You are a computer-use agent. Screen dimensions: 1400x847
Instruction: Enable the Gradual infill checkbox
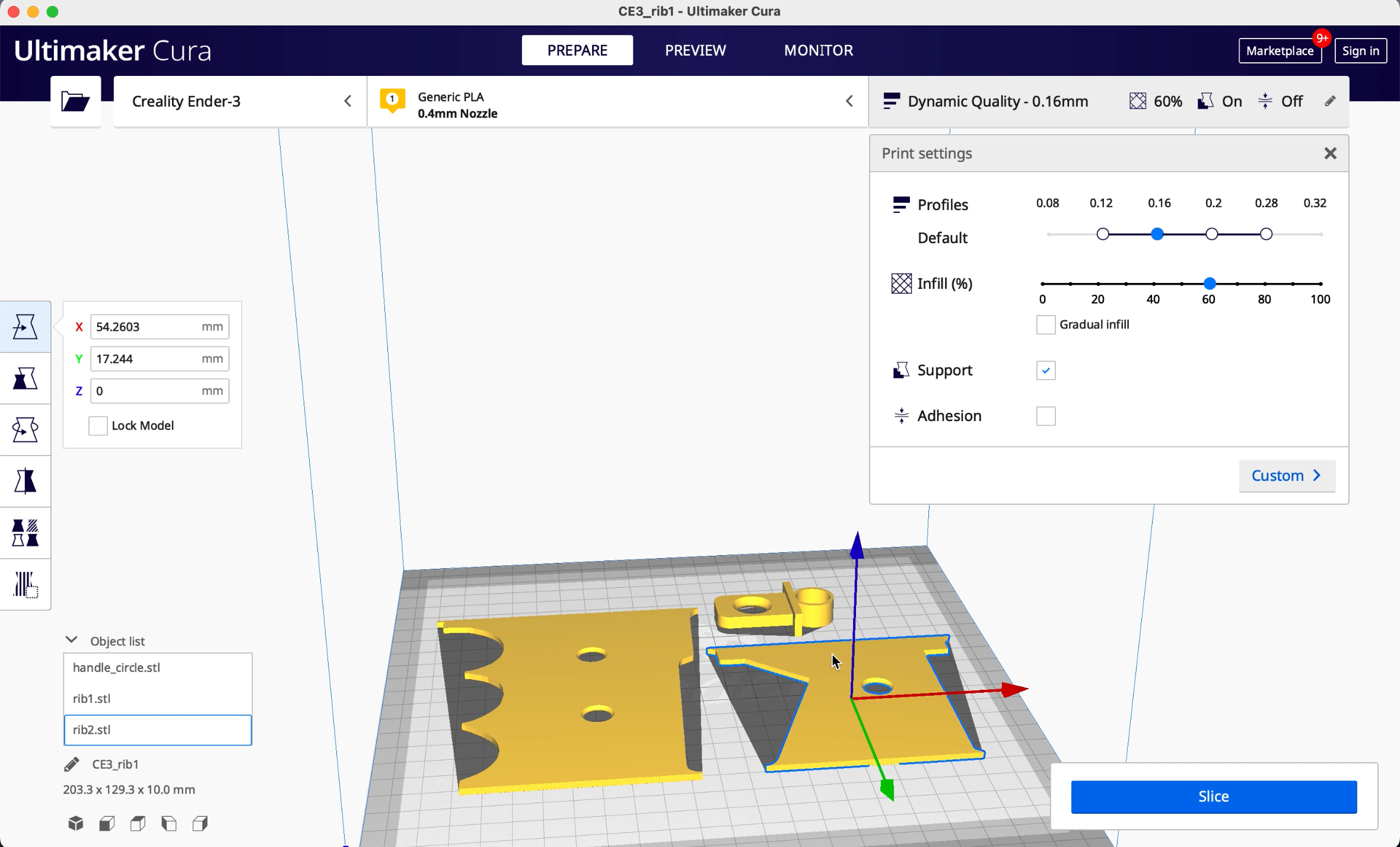(1045, 324)
